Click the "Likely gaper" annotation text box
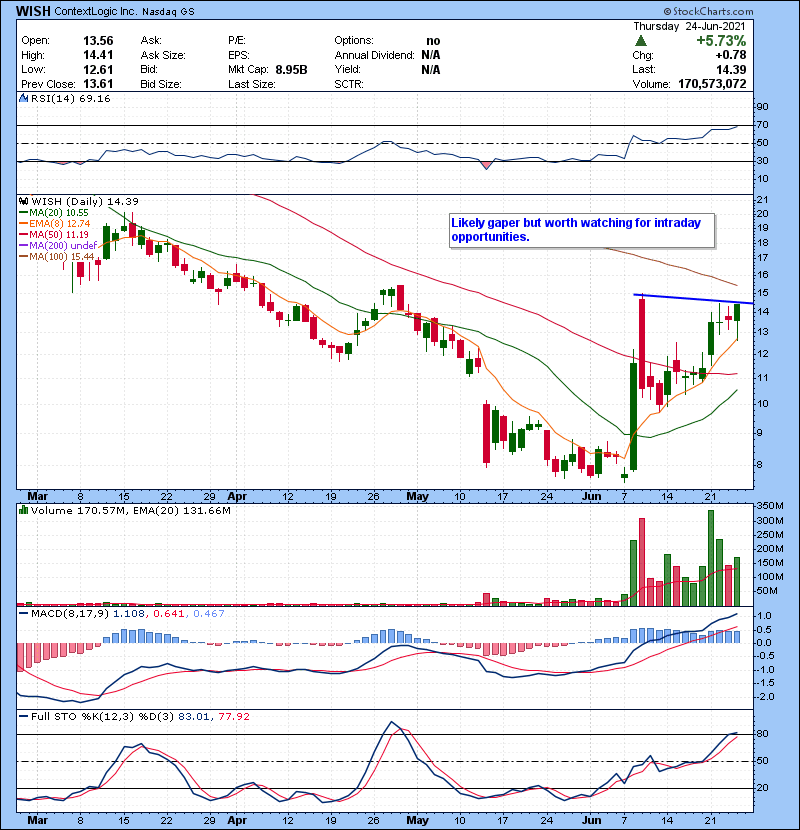The width and height of the screenshot is (800, 830). [582, 230]
